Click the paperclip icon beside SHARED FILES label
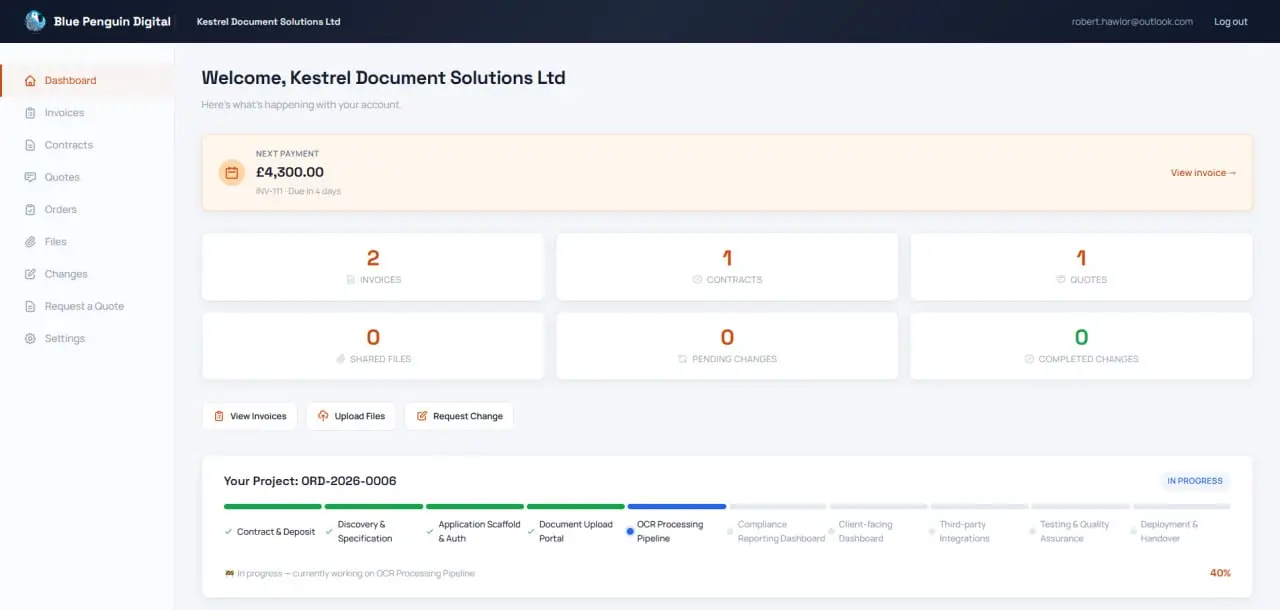 [341, 359]
